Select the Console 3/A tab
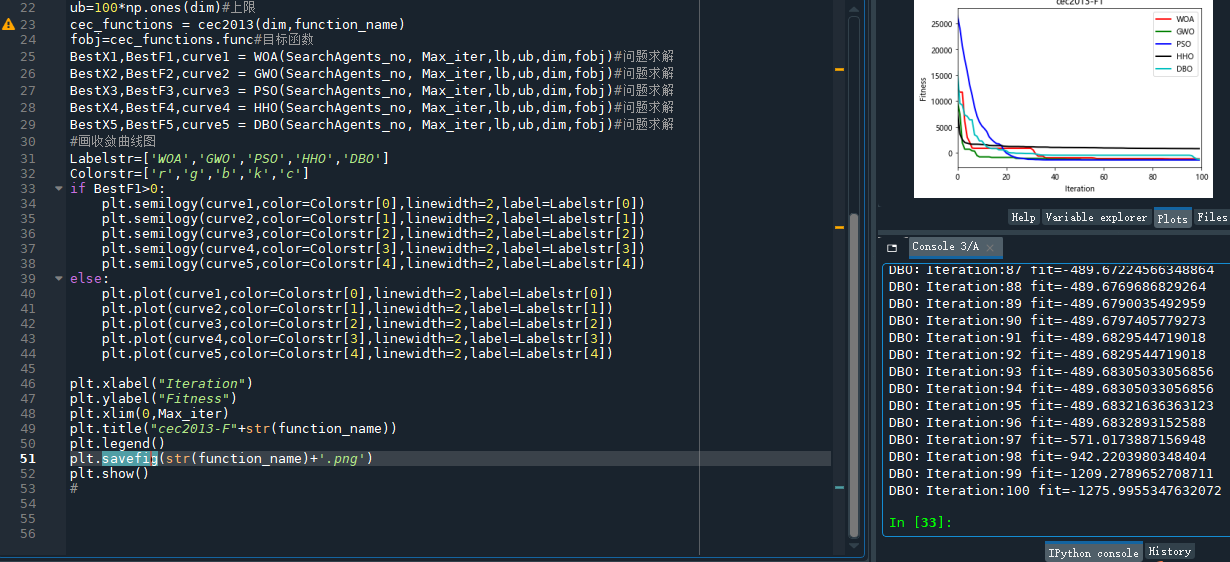 click(x=944, y=247)
